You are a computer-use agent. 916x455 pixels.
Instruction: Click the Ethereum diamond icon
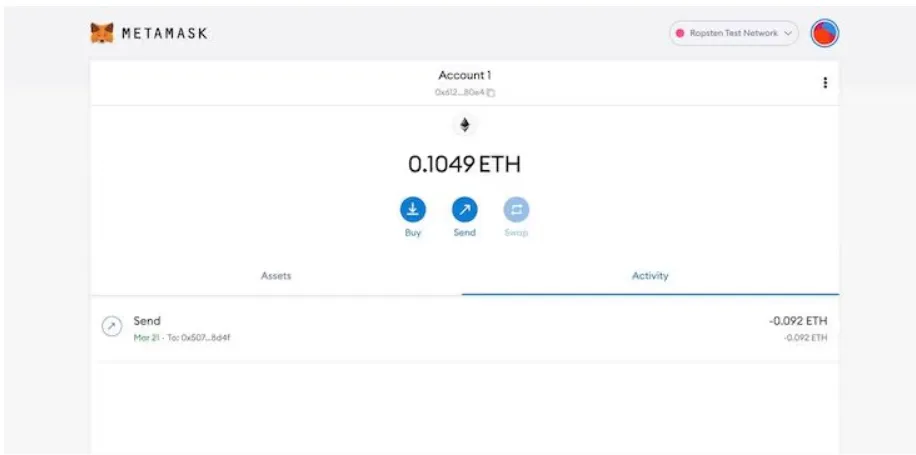pos(464,125)
